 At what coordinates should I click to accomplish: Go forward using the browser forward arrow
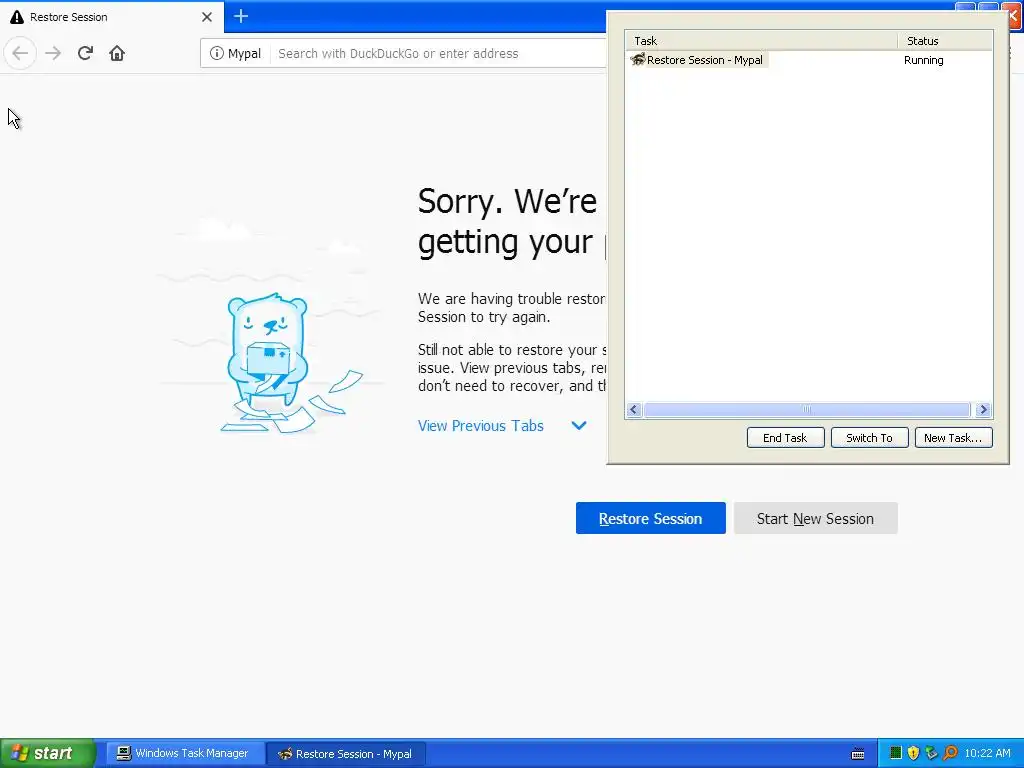click(53, 53)
